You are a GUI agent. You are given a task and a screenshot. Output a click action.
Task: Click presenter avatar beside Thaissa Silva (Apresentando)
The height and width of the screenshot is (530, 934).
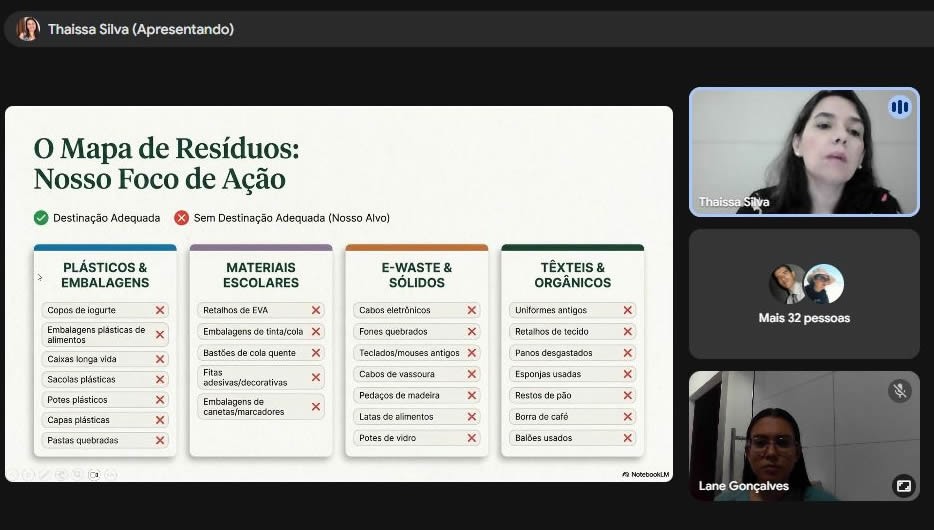coord(28,29)
